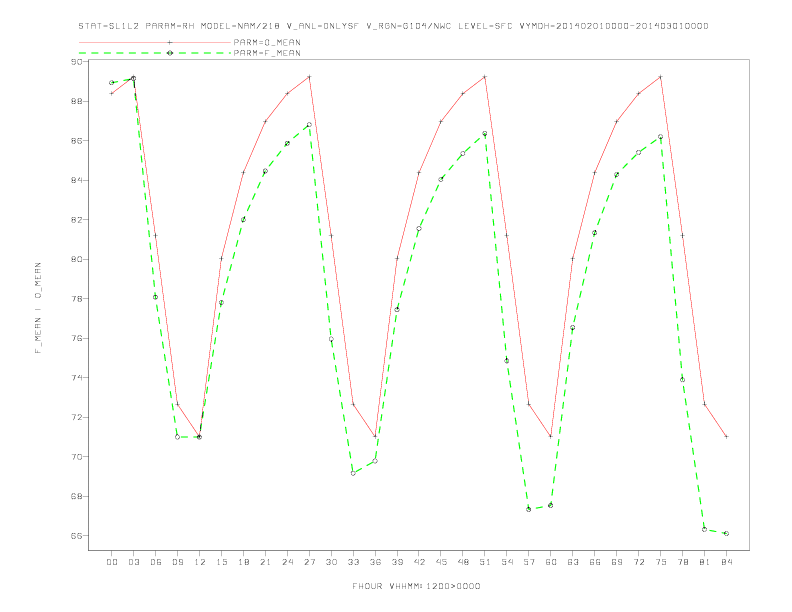Screen dimensions: 792x612
Task: Click the y-axis tick label 68
Action: 76,496
